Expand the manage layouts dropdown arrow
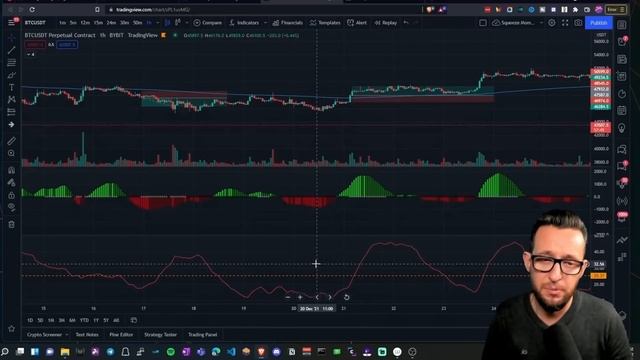 tap(541, 23)
